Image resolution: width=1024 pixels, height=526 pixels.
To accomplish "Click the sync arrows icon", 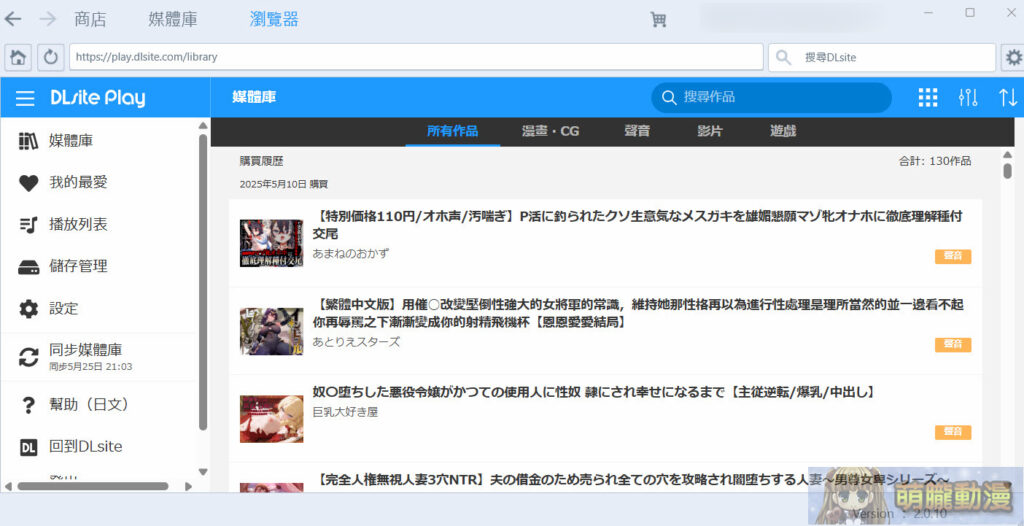I will (x=28, y=357).
